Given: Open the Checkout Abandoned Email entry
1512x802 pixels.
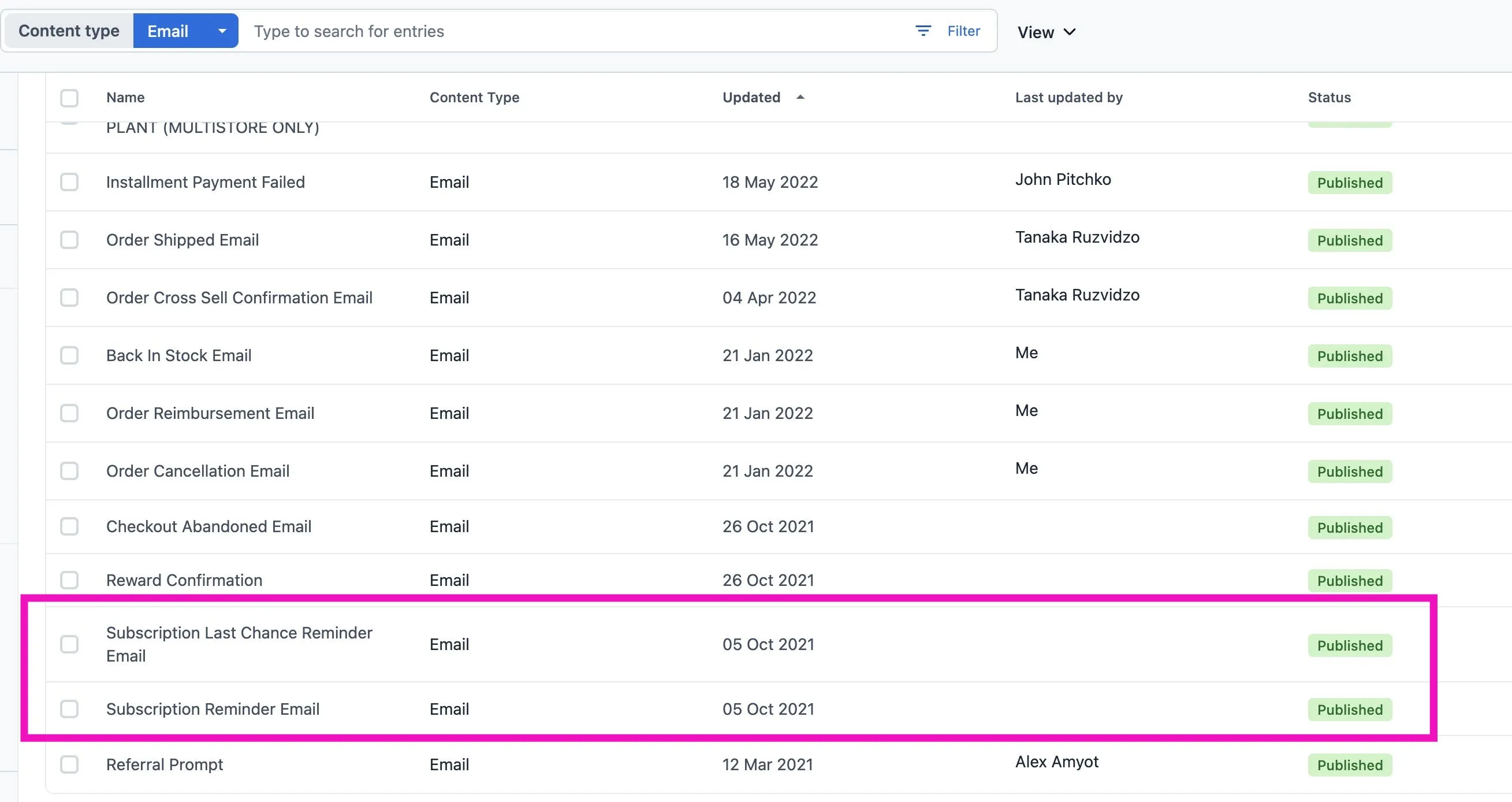Looking at the screenshot, I should tap(208, 526).
